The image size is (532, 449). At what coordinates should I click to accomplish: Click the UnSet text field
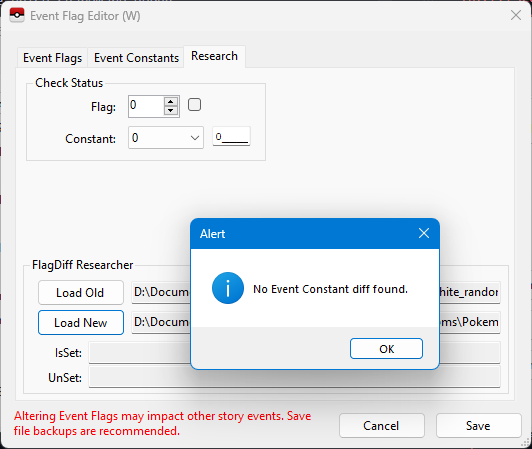294,377
